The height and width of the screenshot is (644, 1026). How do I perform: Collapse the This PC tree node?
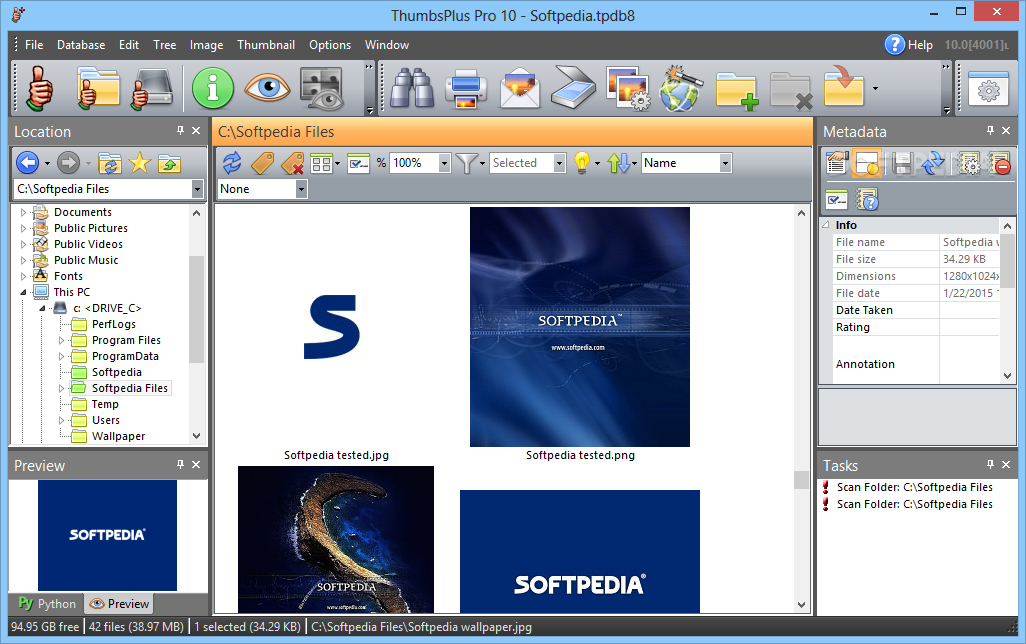click(24, 293)
